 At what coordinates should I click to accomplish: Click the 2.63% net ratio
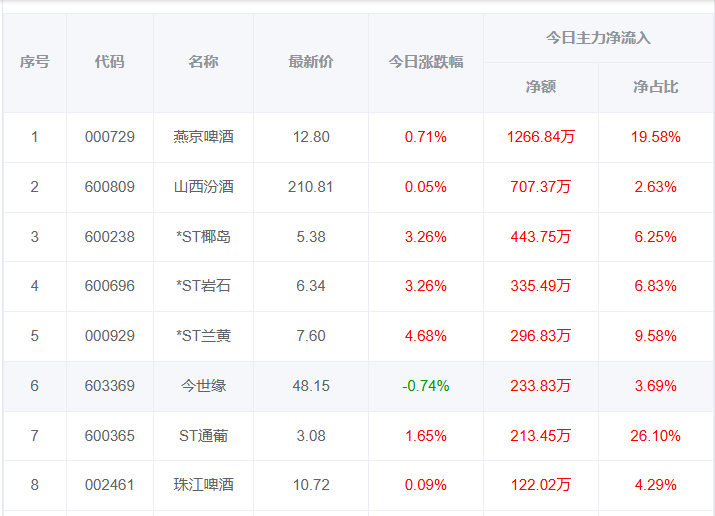click(x=656, y=187)
